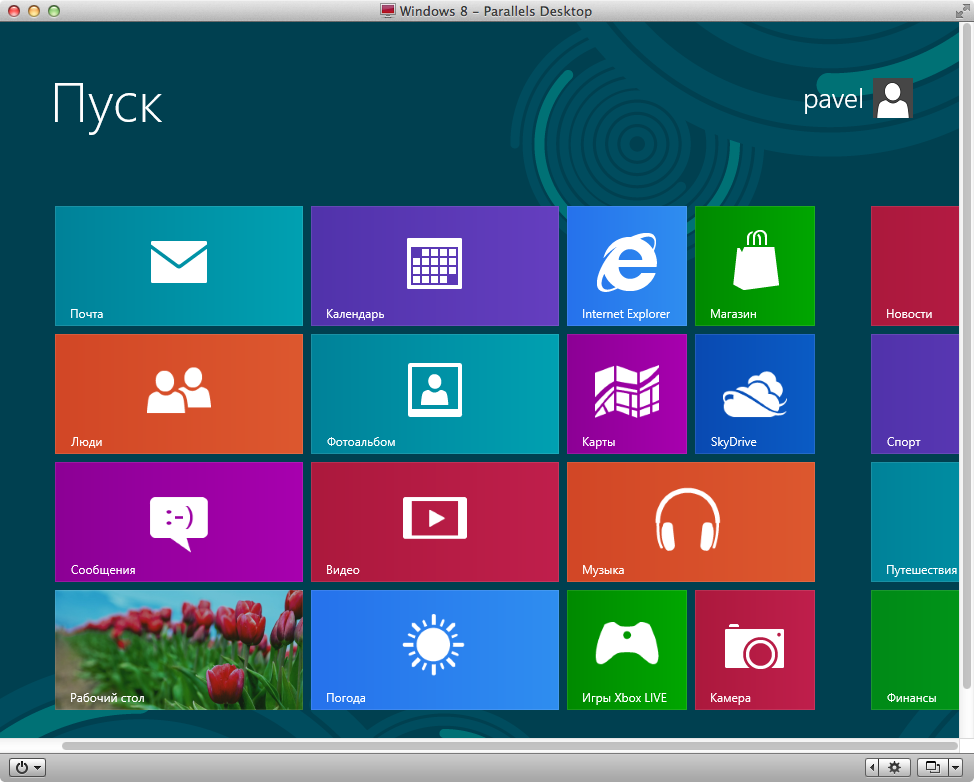Open the Parallels power button menu

[27, 767]
